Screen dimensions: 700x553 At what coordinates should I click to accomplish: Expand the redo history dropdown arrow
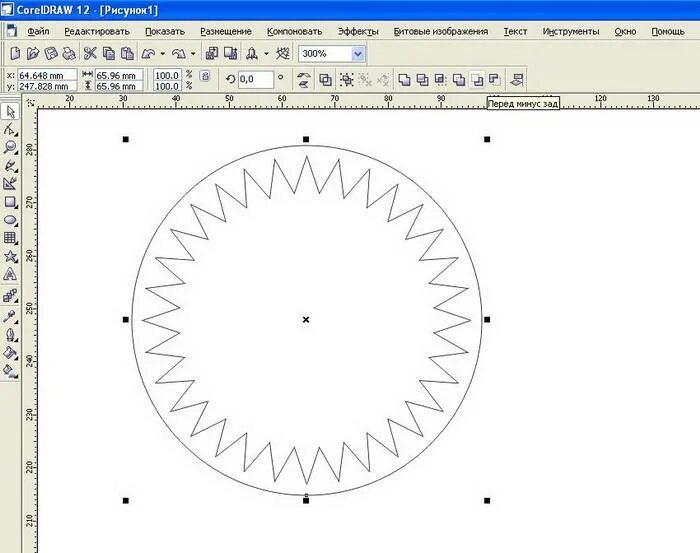coord(193,54)
